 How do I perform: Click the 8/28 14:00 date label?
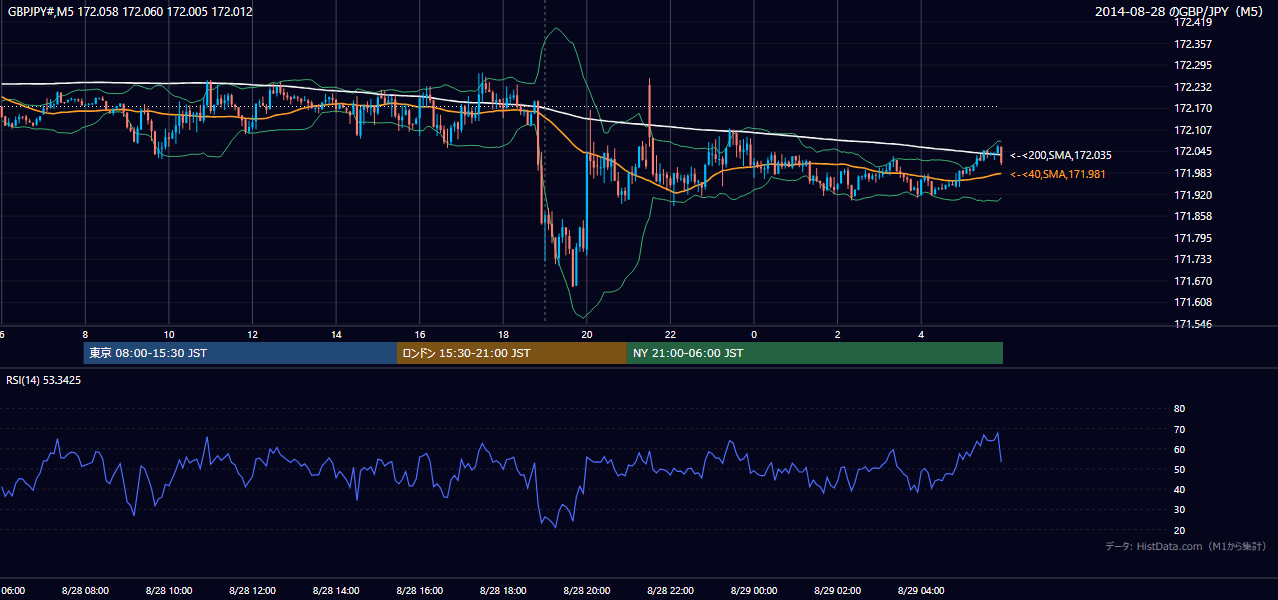click(336, 590)
